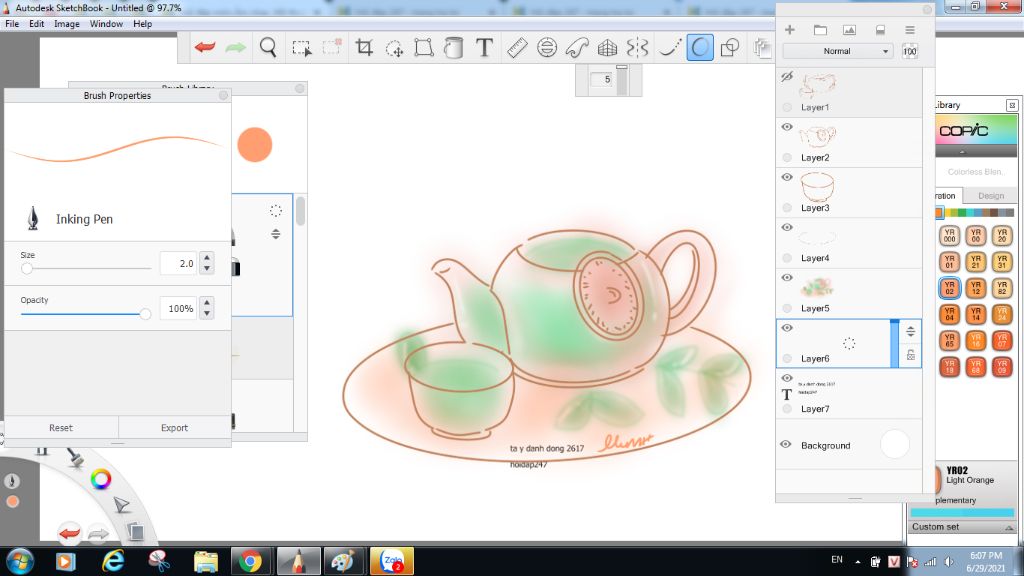Decrease brush Size with the down arrow
The image size is (1024, 576).
pyautogui.click(x=207, y=268)
